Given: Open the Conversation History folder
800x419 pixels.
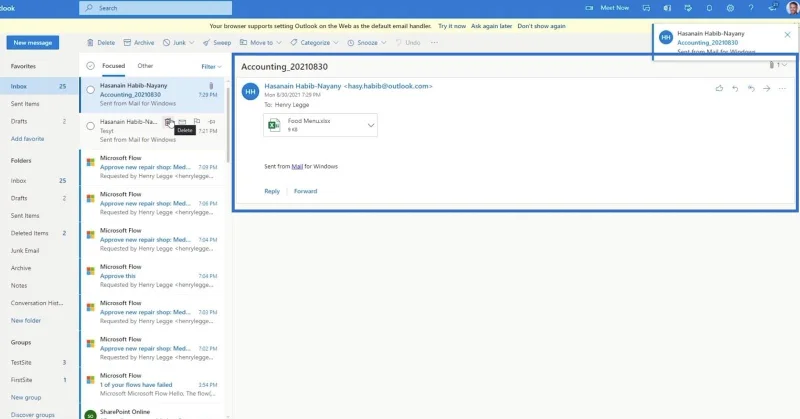Looking at the screenshot, I should [x=36, y=303].
